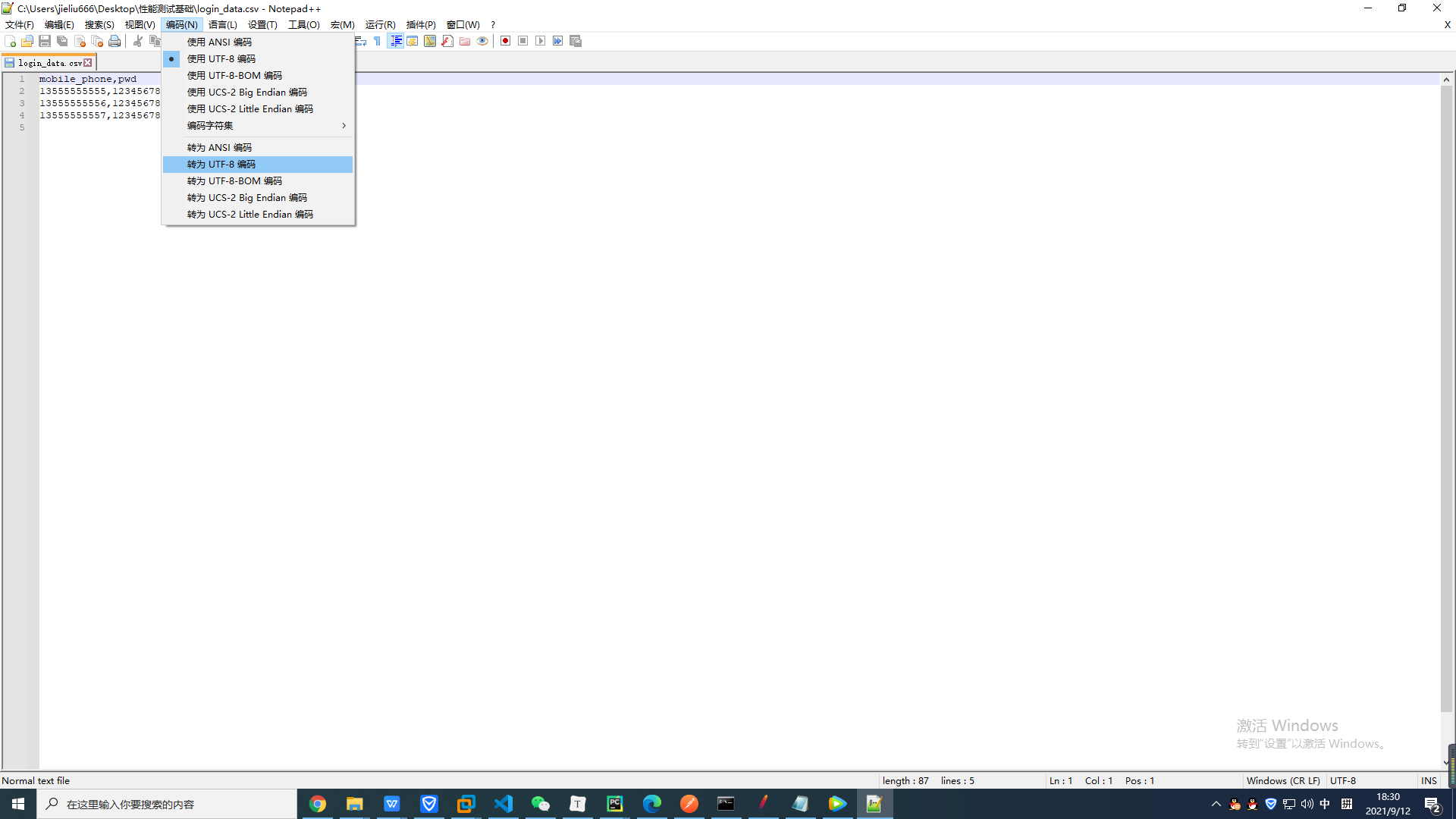This screenshot has width=1456, height=819.
Task: Open Chrome from the taskbar
Action: click(x=318, y=804)
